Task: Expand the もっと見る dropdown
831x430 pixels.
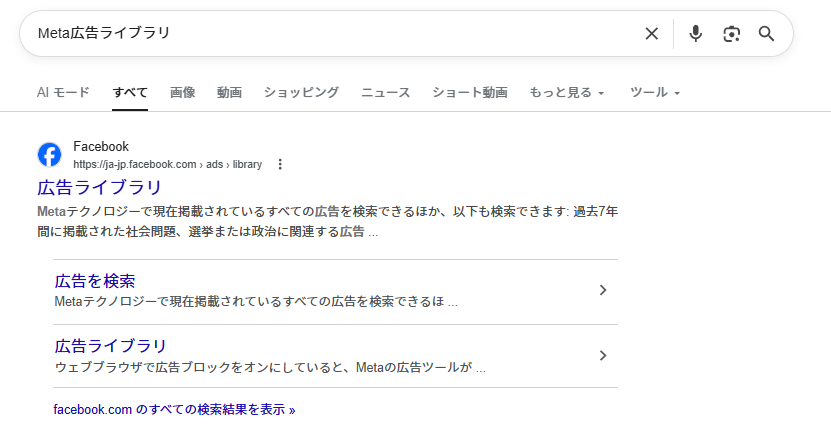Action: pyautogui.click(x=566, y=93)
